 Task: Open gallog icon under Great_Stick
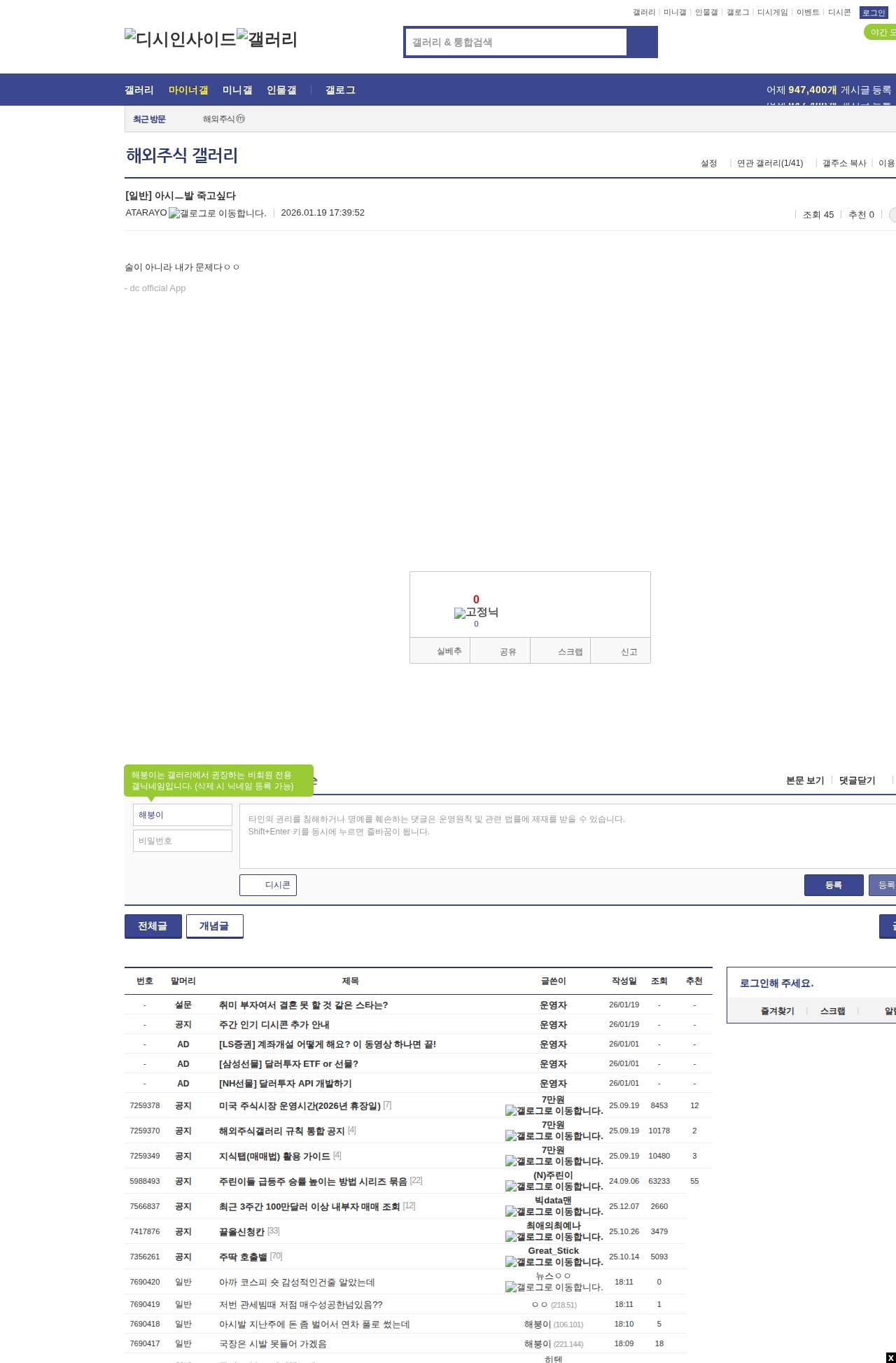(x=554, y=1261)
